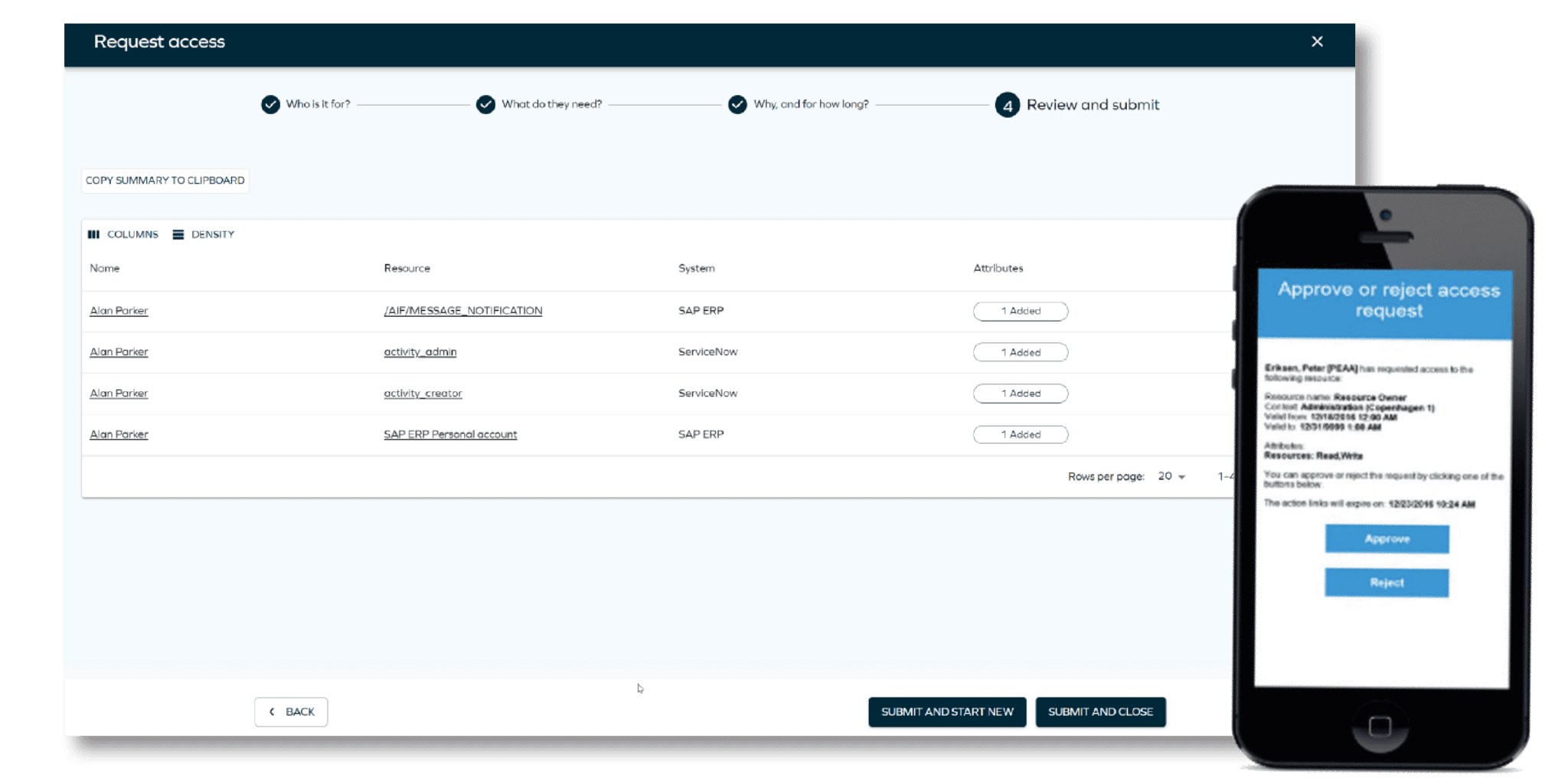This screenshot has height=784, width=1568.
Task: Expand the '1 Added' chip for activity_admin
Action: [1020, 351]
